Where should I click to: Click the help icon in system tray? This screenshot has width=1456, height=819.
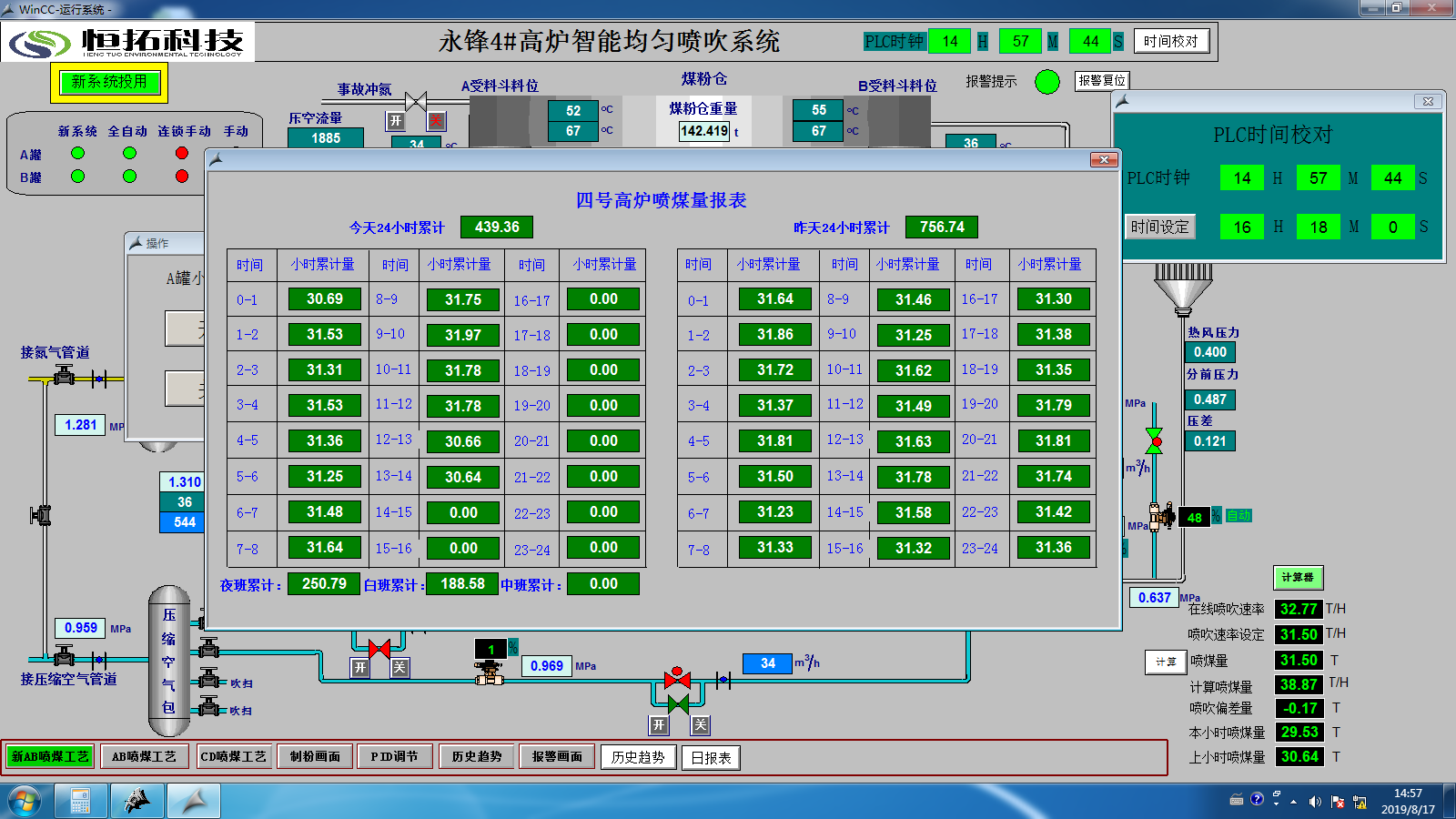click(x=1257, y=800)
